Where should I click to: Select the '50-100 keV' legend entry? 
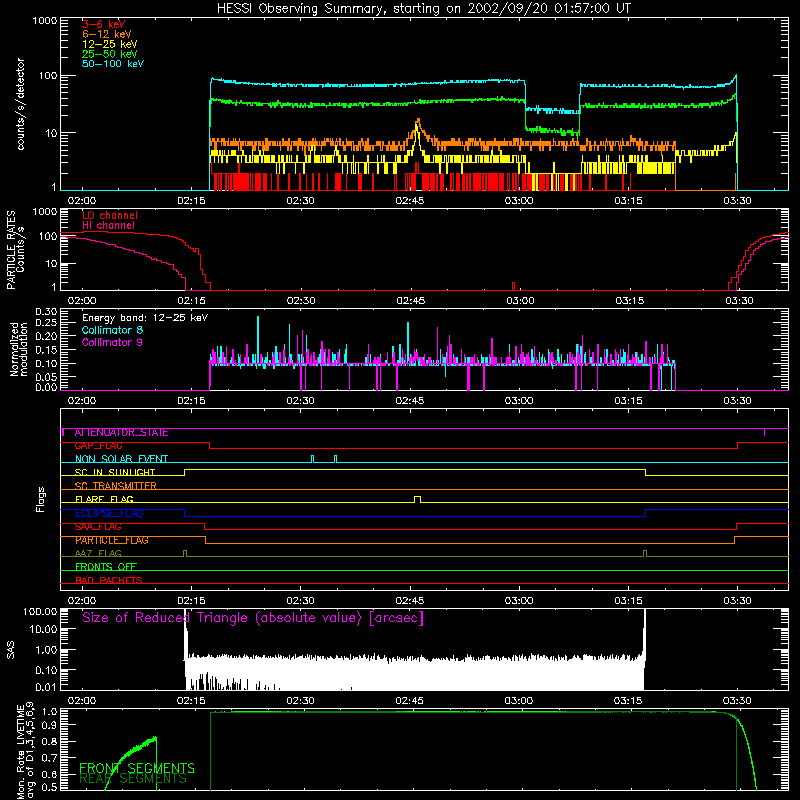pos(113,64)
